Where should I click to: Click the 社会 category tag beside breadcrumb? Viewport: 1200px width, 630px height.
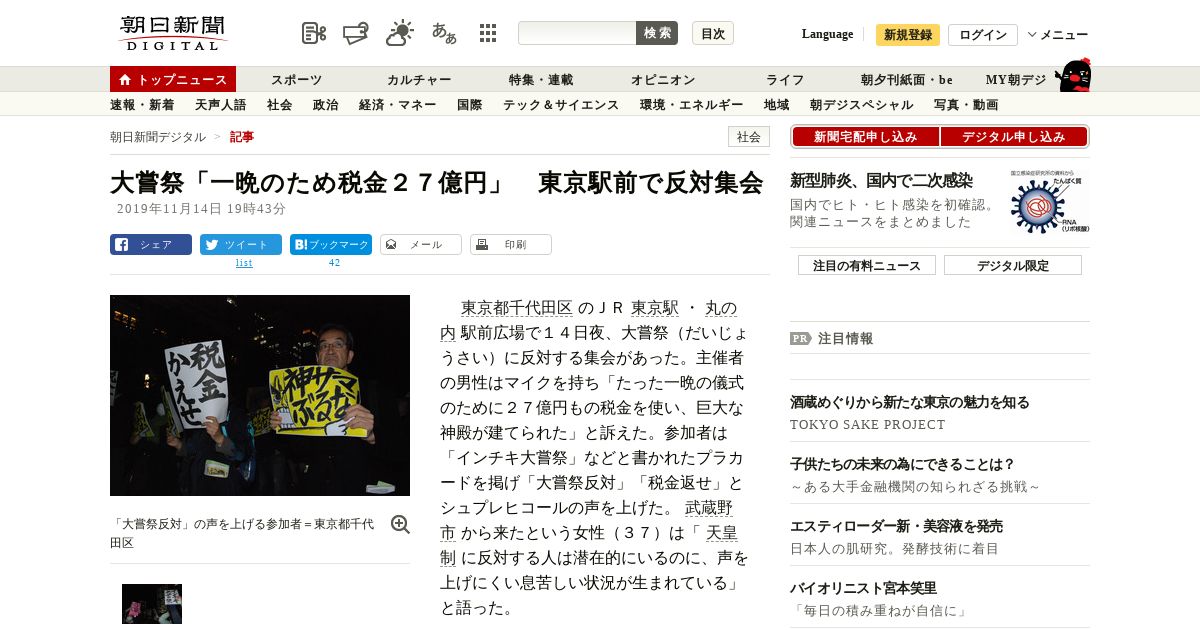pyautogui.click(x=749, y=137)
